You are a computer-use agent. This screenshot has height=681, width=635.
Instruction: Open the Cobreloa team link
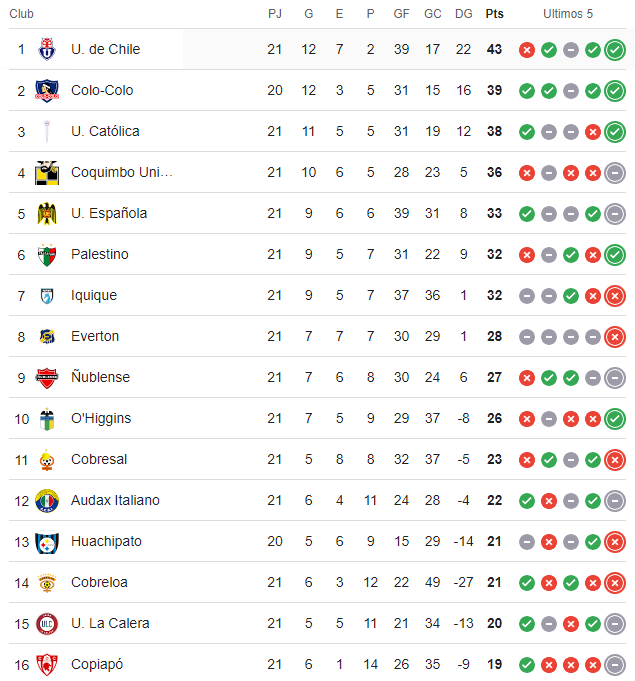[x=99, y=582]
